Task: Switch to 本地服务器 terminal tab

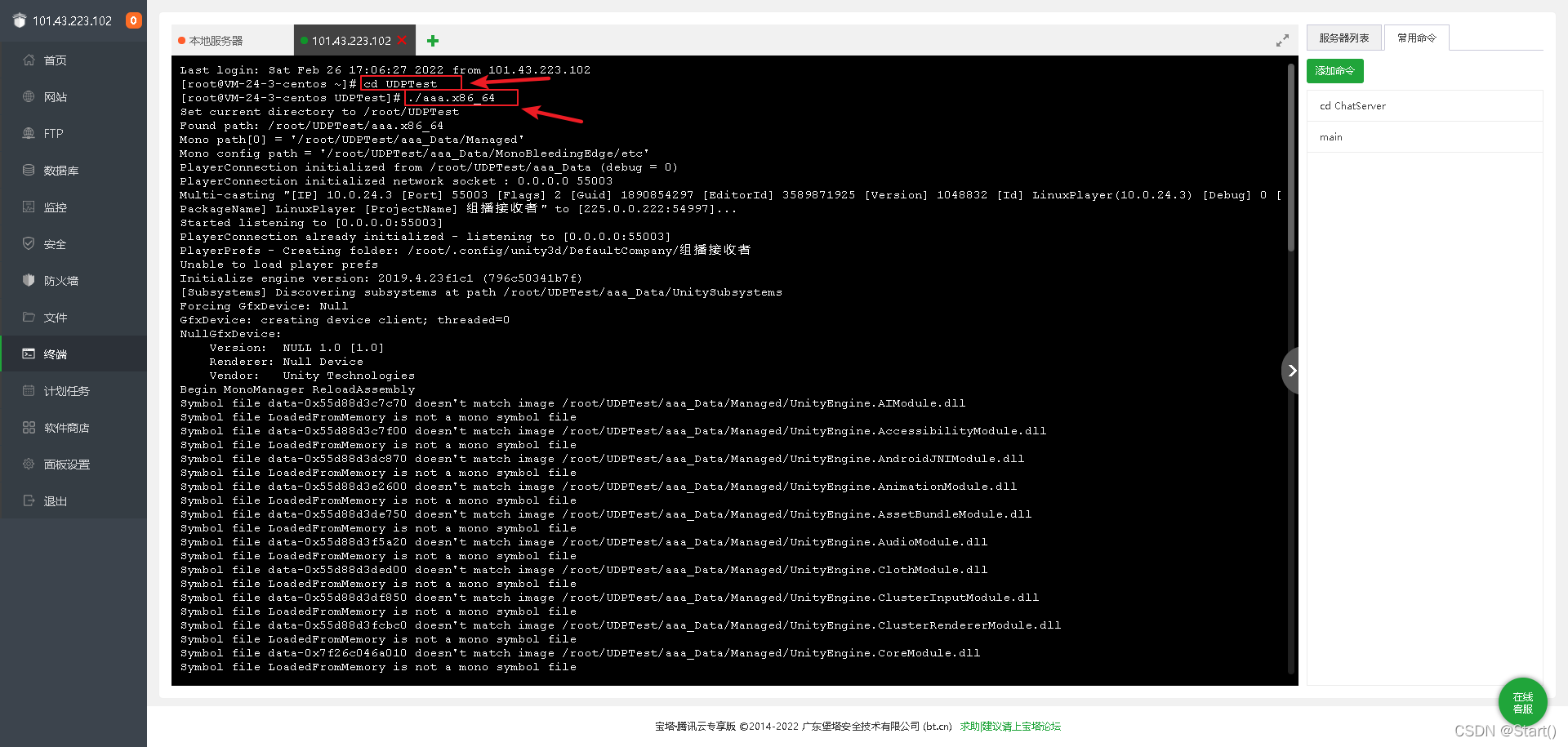Action: click(232, 40)
